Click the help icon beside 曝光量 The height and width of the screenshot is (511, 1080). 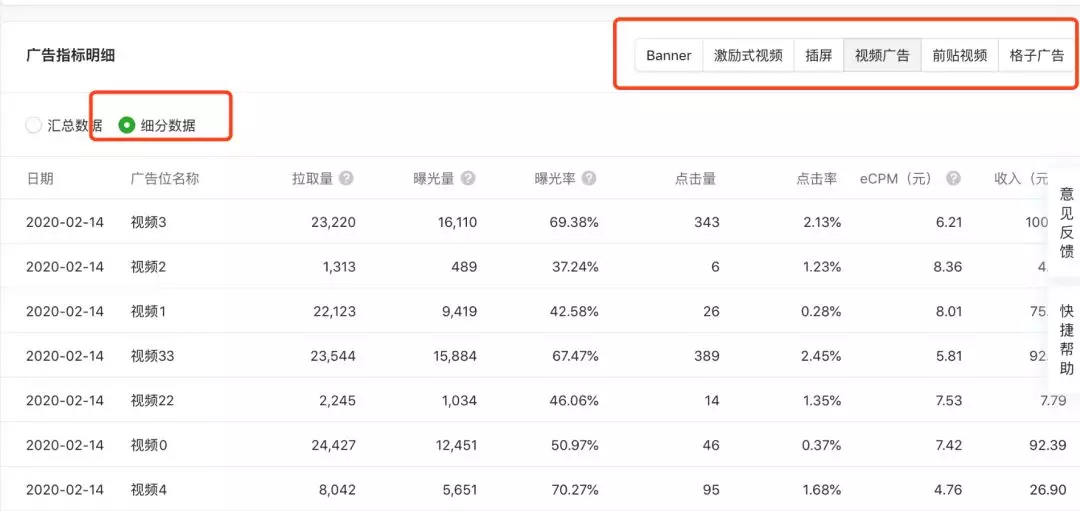(x=468, y=178)
